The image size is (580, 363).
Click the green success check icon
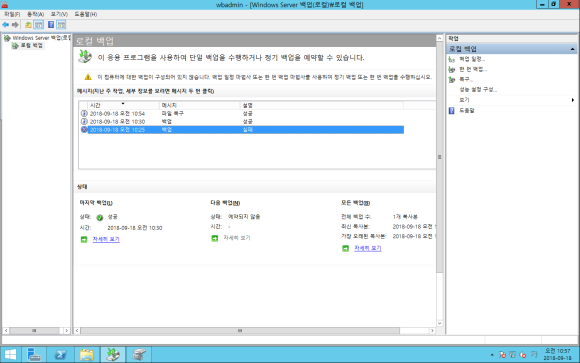point(100,218)
